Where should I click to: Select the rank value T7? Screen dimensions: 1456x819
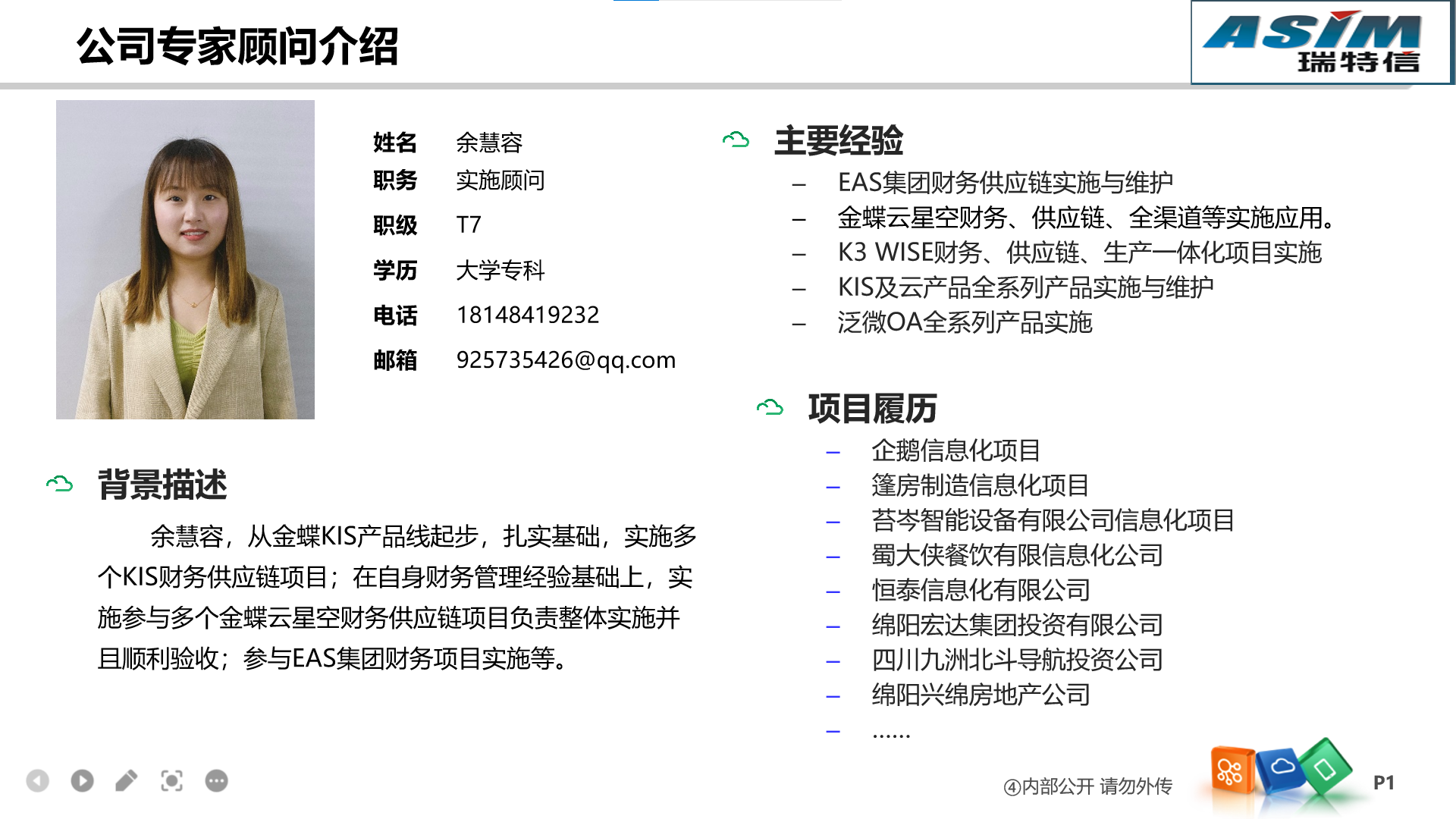coord(469,224)
